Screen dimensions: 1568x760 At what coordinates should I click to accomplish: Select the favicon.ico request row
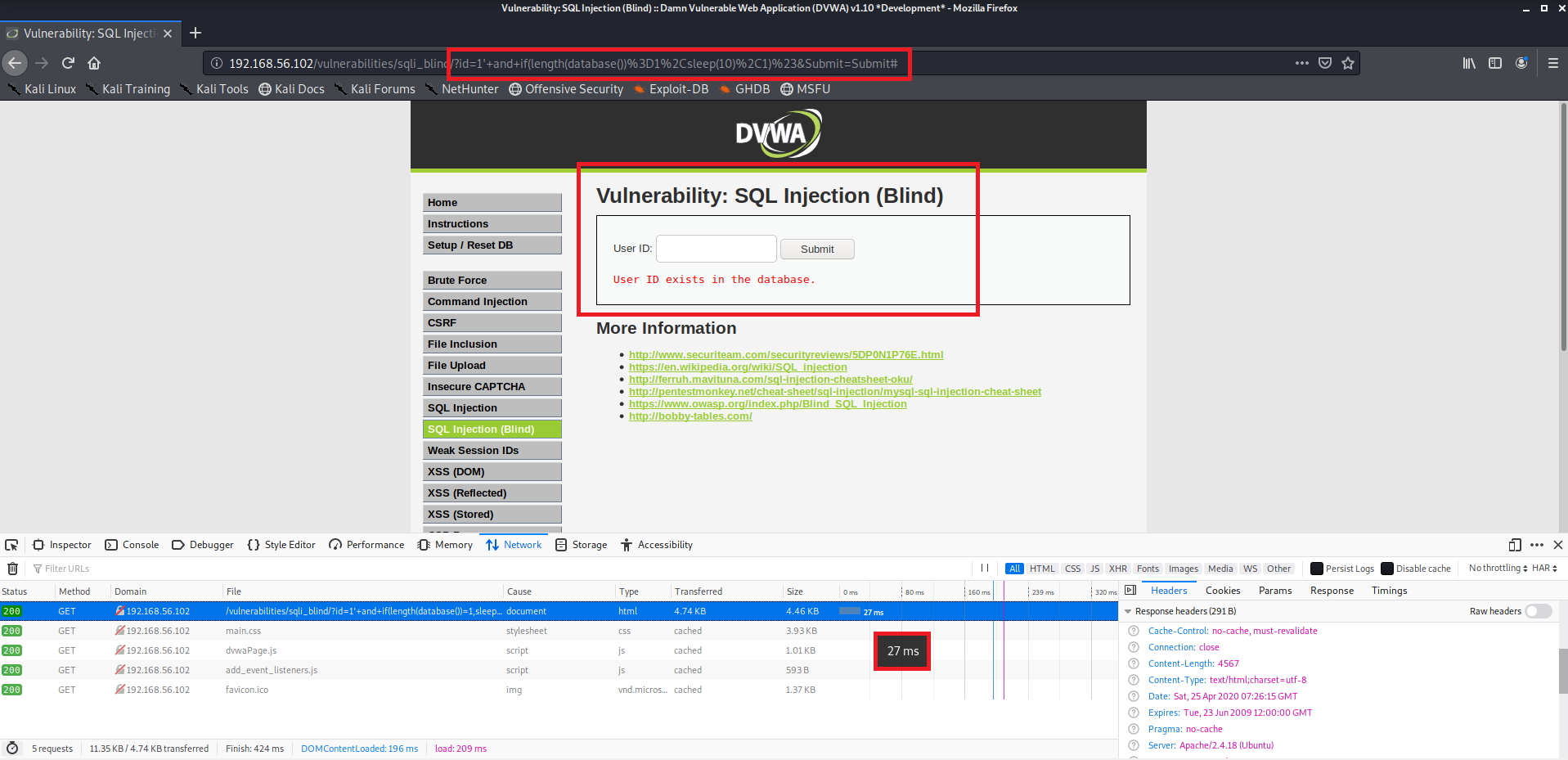pos(559,690)
